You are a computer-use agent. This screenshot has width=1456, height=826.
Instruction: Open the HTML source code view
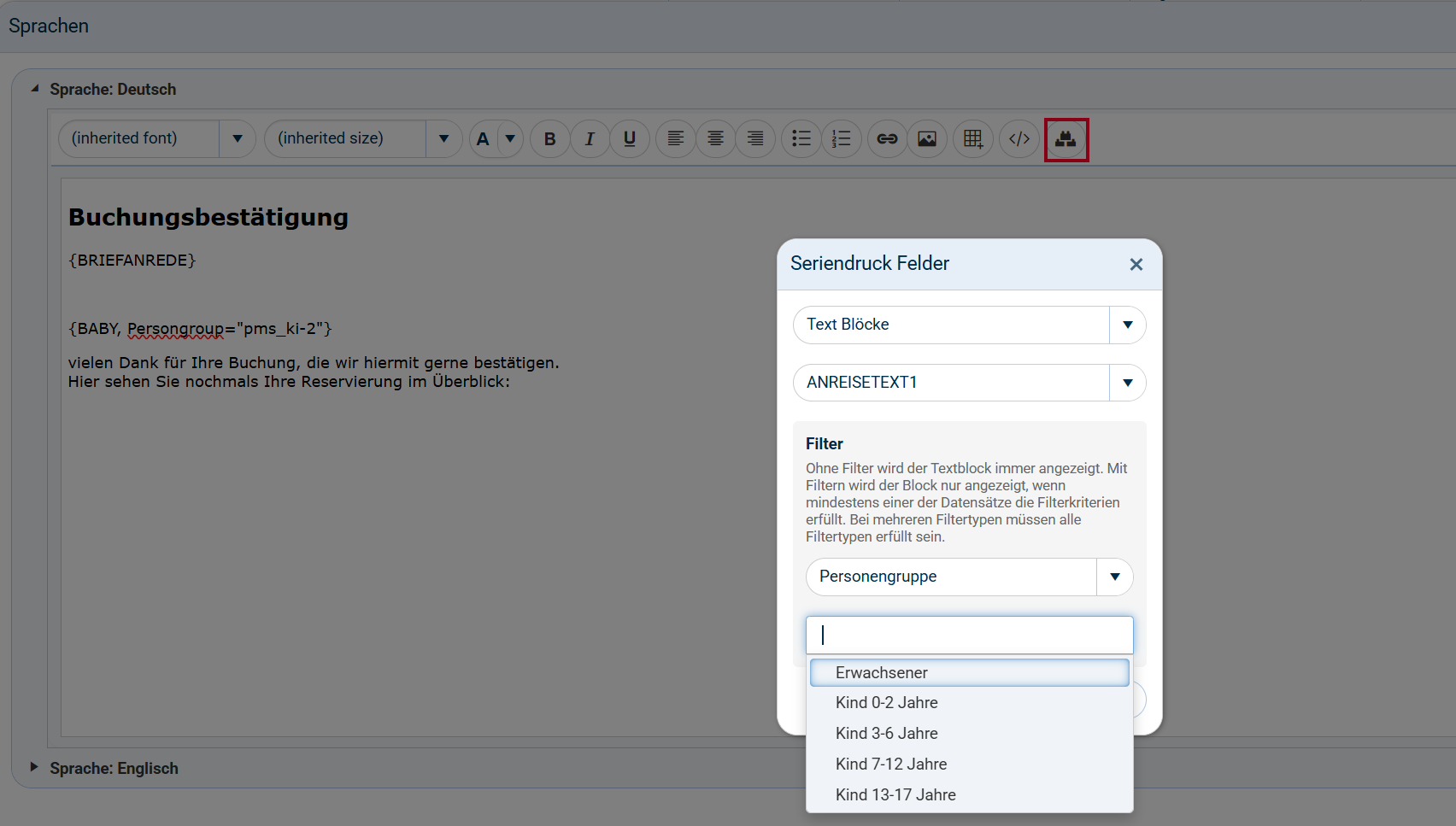(1019, 138)
